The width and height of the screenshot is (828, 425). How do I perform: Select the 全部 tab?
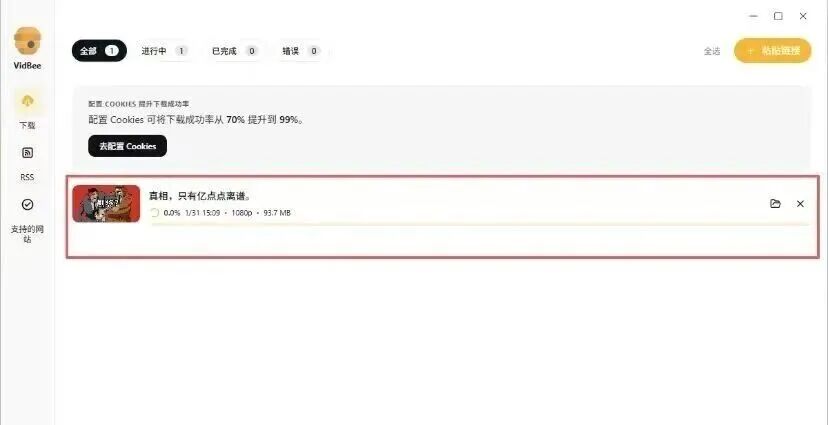99,51
